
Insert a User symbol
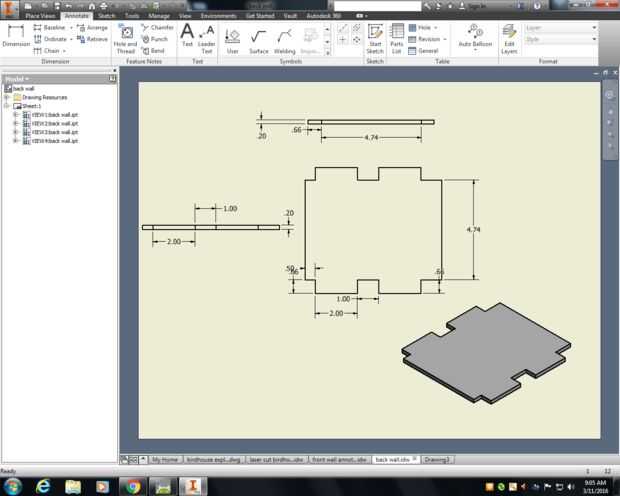(232, 41)
